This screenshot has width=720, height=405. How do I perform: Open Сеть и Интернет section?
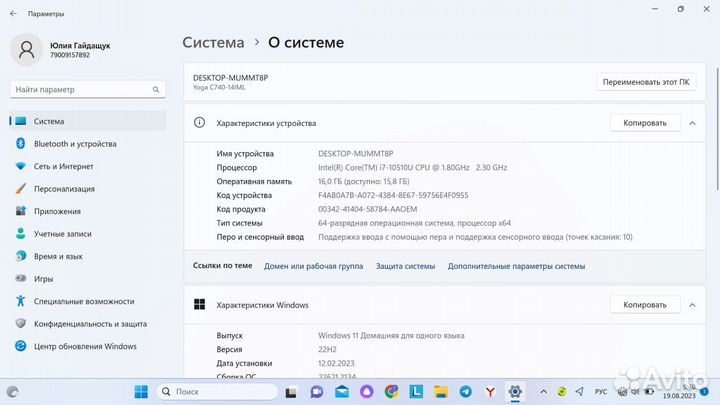pos(88,166)
